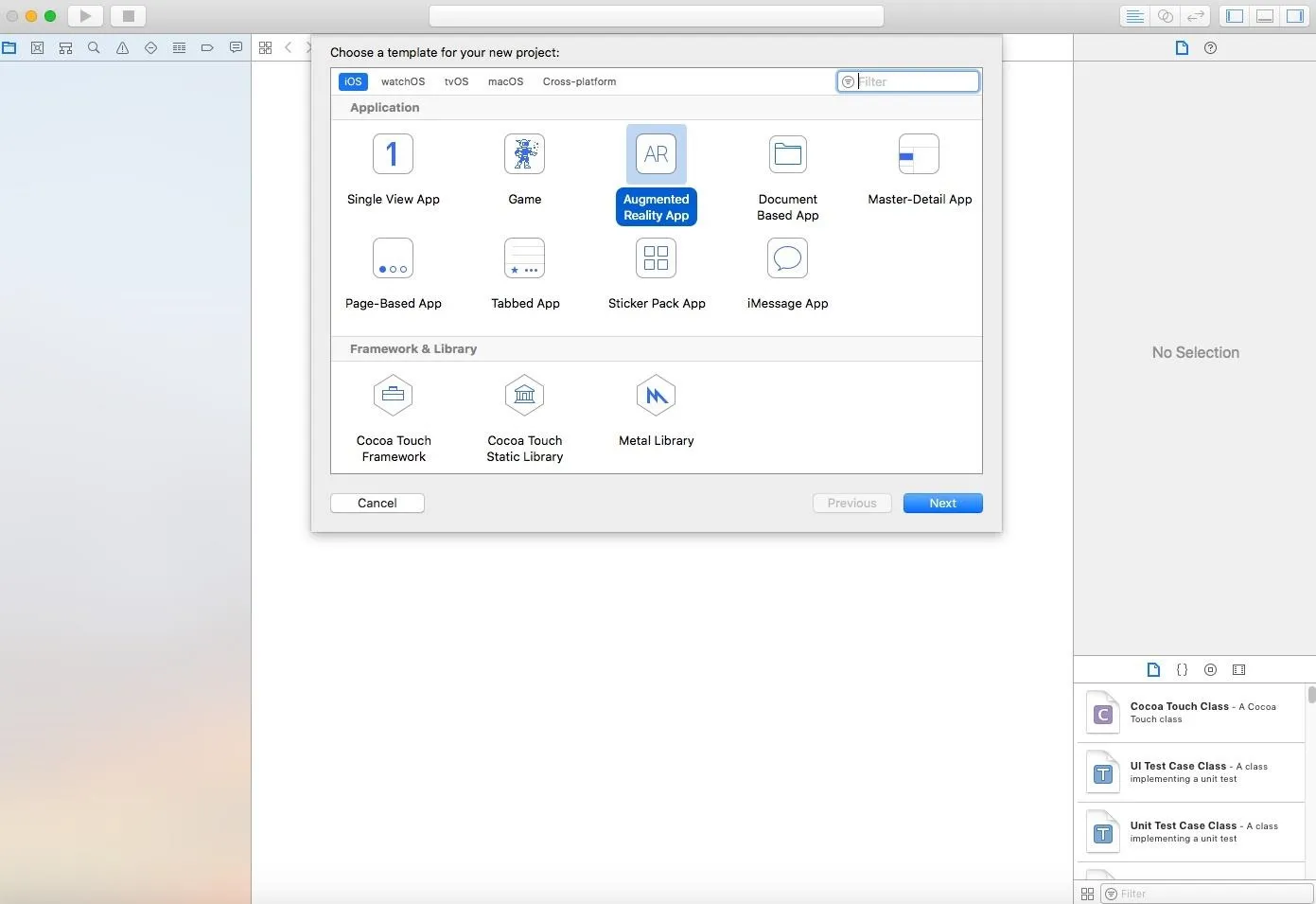The image size is (1316, 904).
Task: Choose the Game template icon
Action: (x=524, y=154)
